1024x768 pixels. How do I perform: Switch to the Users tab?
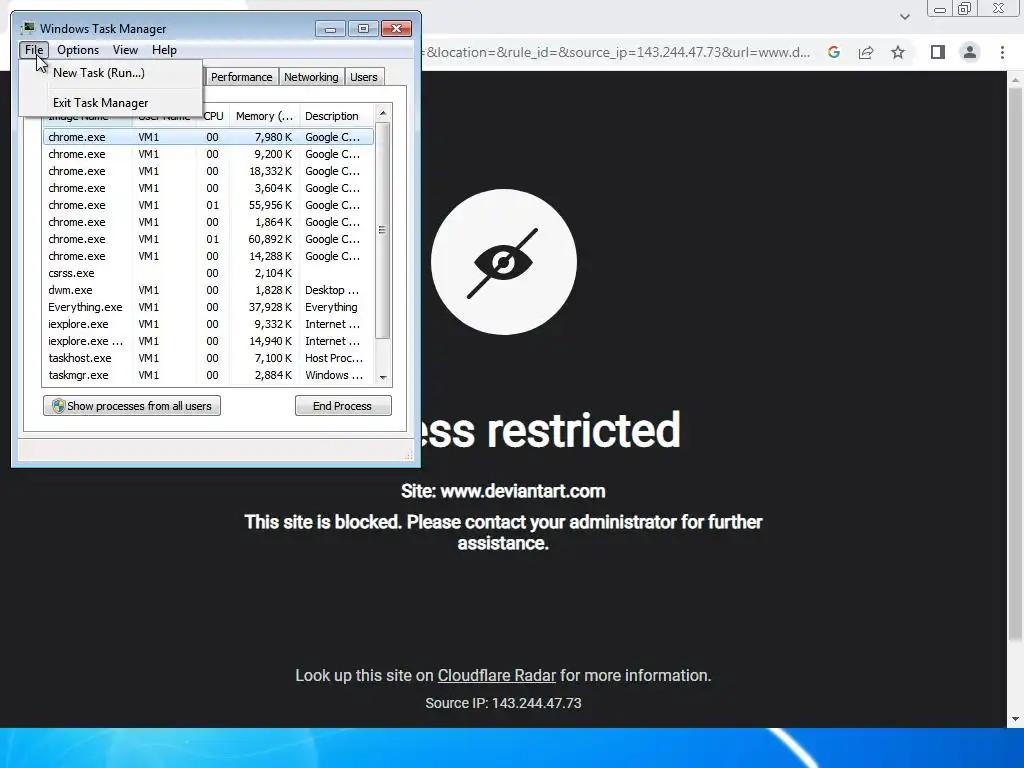point(363,77)
